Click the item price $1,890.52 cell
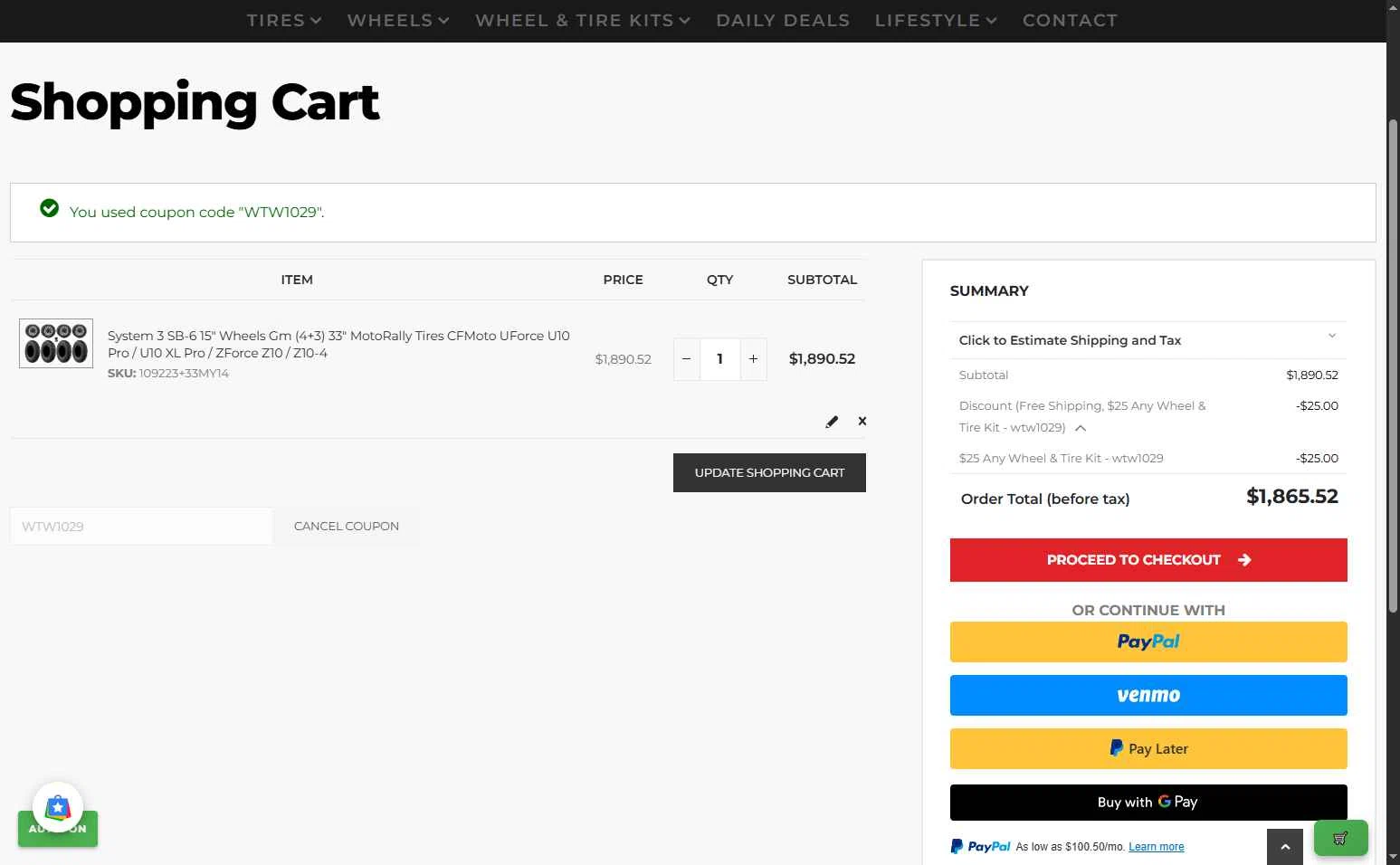The height and width of the screenshot is (865, 1400). coord(624,359)
